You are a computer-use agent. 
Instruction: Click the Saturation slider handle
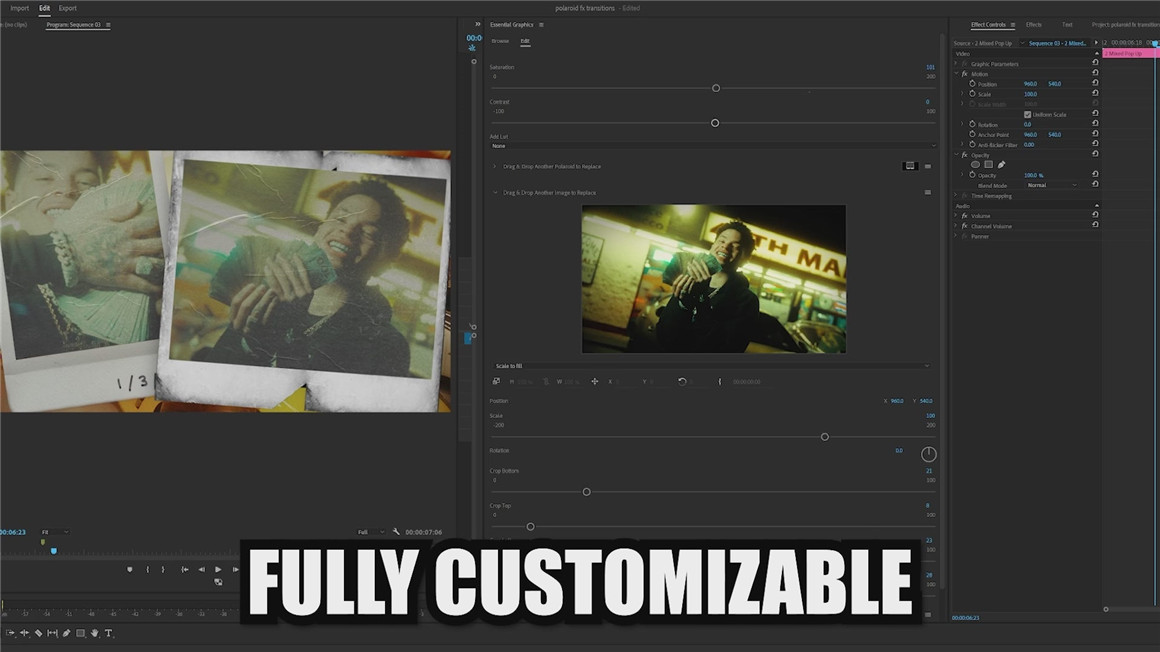715,88
